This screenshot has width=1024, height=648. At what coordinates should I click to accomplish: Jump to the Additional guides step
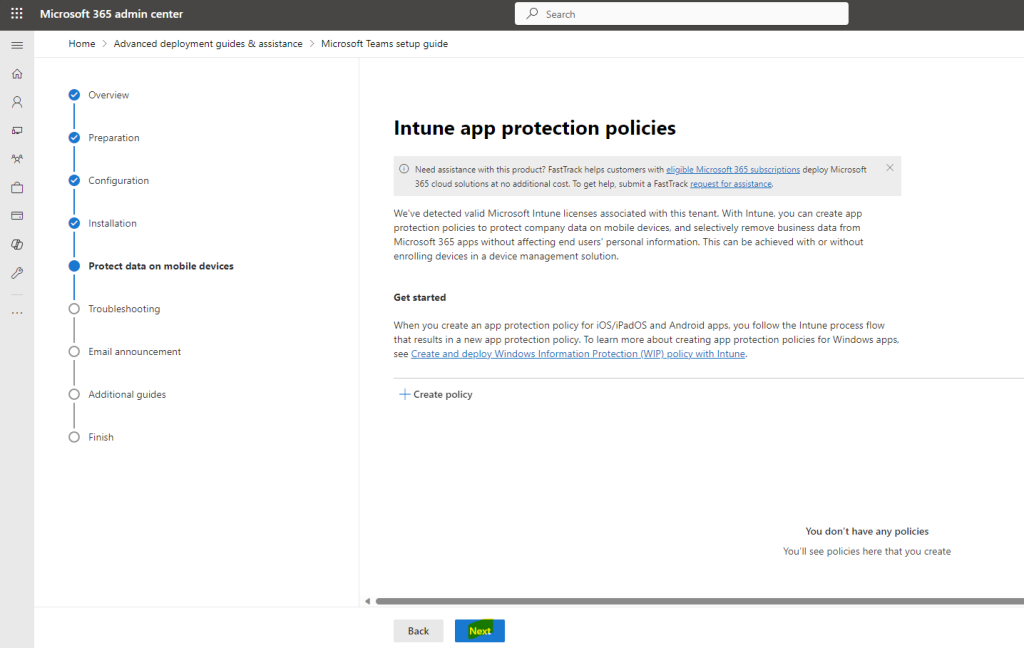tap(127, 395)
